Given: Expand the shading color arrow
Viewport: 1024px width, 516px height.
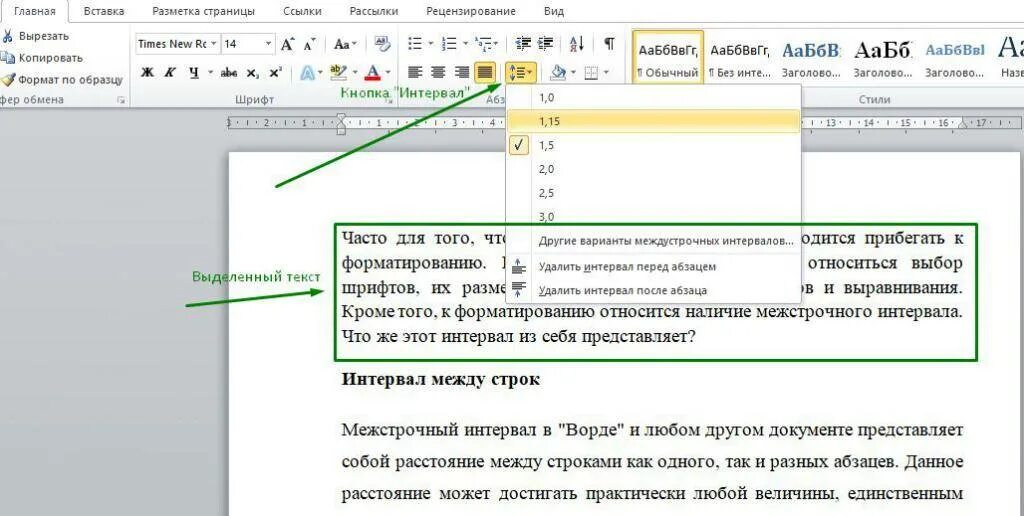Looking at the screenshot, I should click(573, 73).
